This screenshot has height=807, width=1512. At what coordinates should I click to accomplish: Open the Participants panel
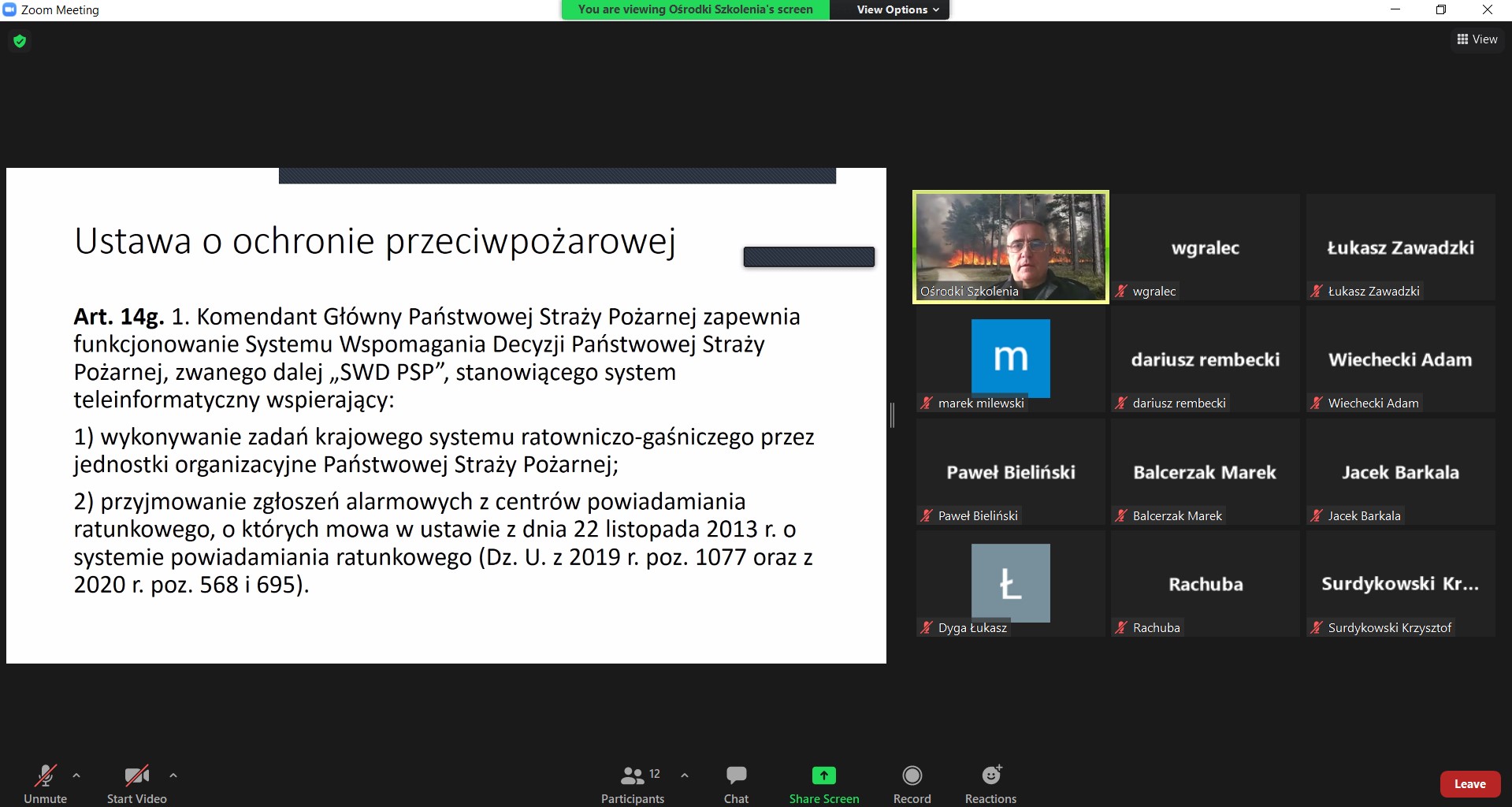pos(632,784)
